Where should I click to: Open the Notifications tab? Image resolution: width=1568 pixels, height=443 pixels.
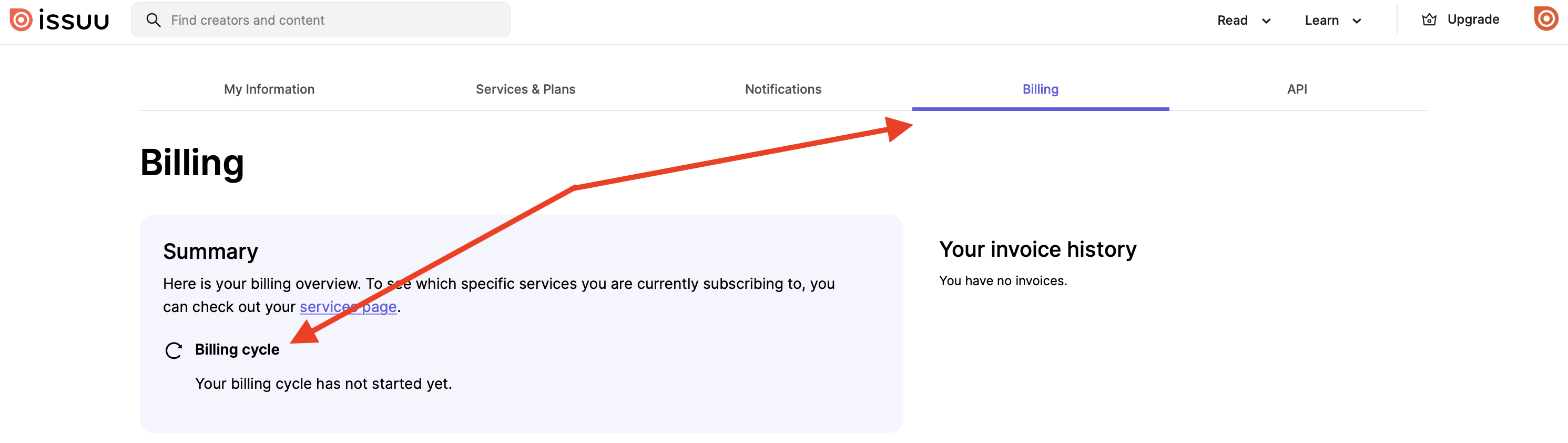783,89
